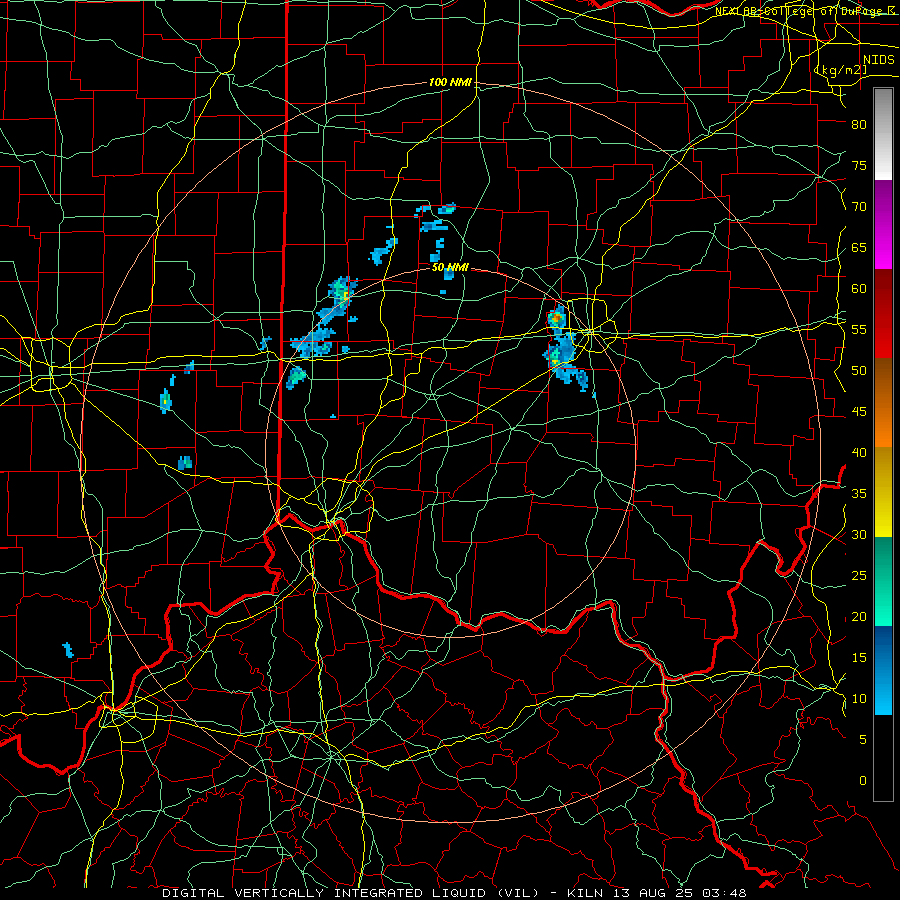
Task: Select the magenta segment of the VIL legend
Action: click(883, 248)
